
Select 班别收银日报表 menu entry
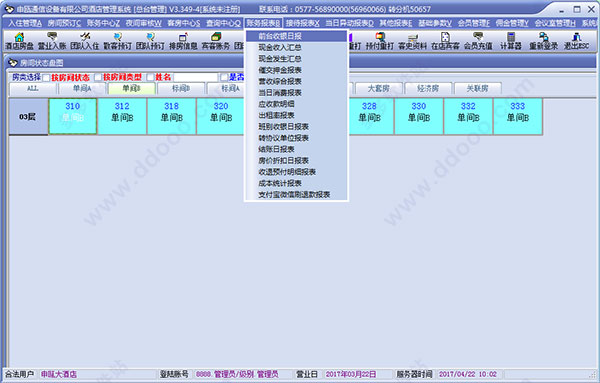296,127
